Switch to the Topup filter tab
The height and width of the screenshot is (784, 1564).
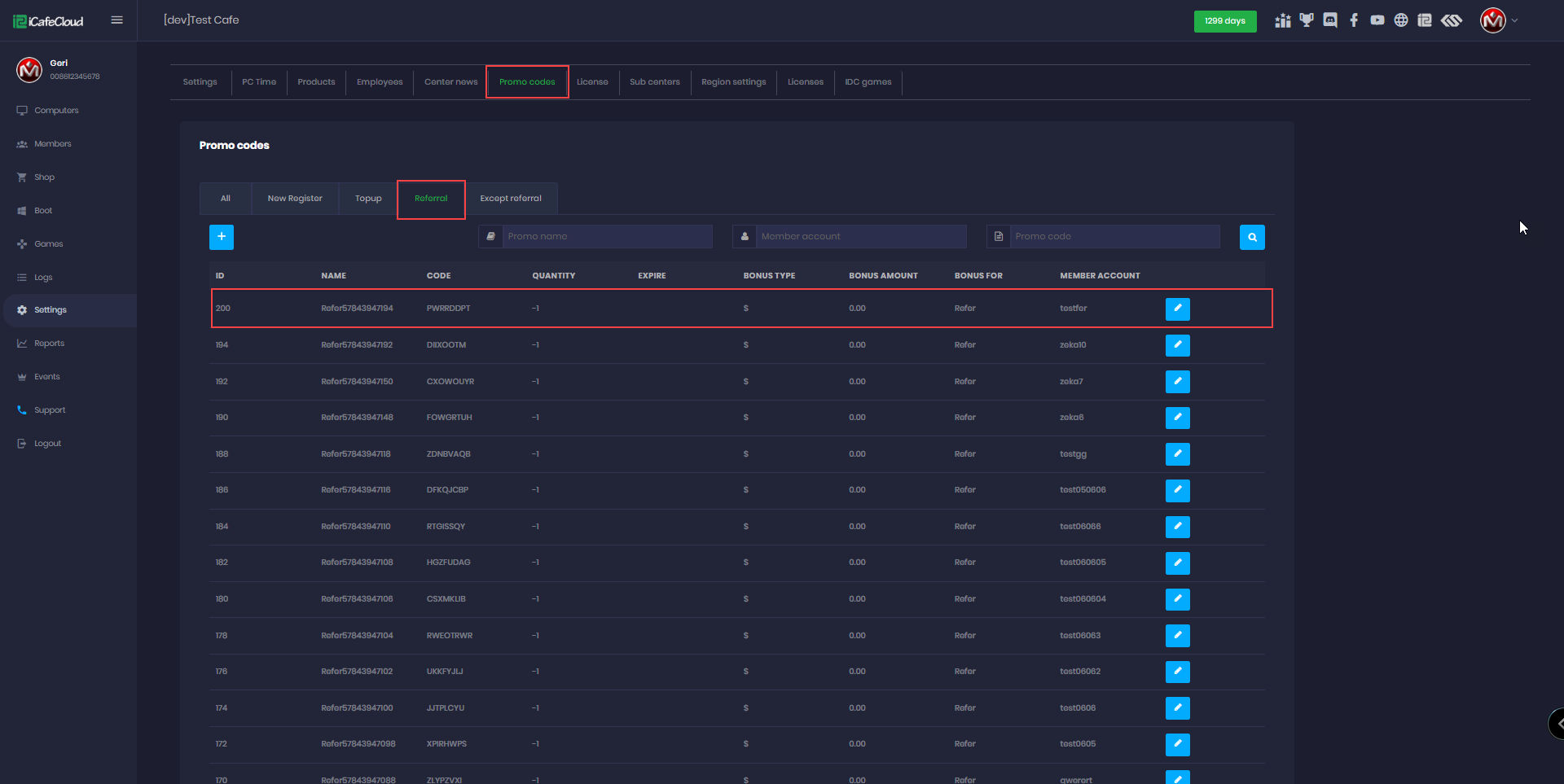point(368,198)
